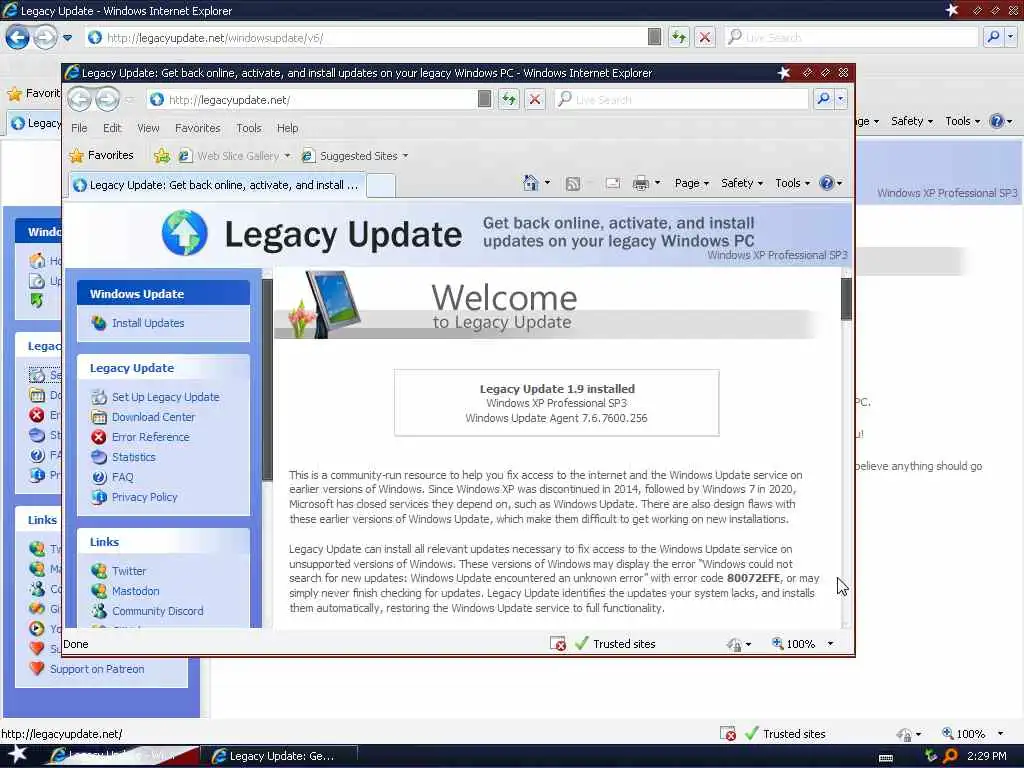Click Trusted sites zone in front window status bar

click(x=615, y=644)
